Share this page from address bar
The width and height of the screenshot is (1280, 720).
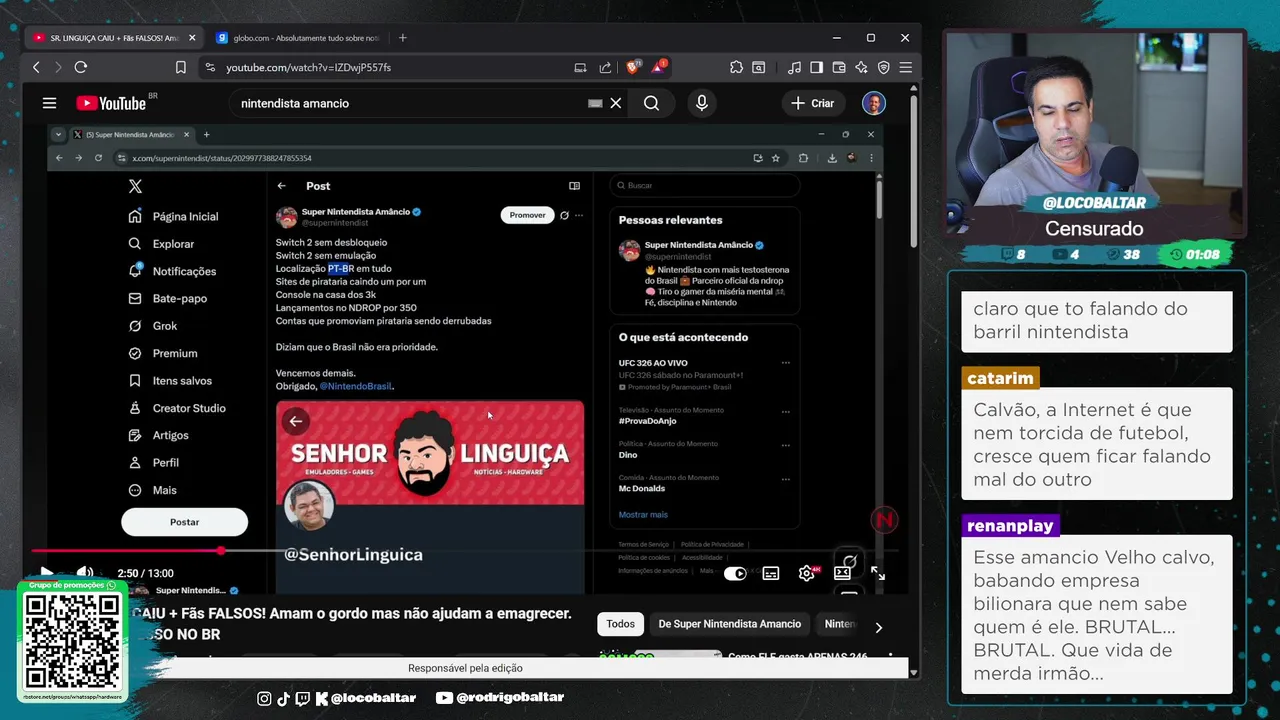[x=605, y=67]
